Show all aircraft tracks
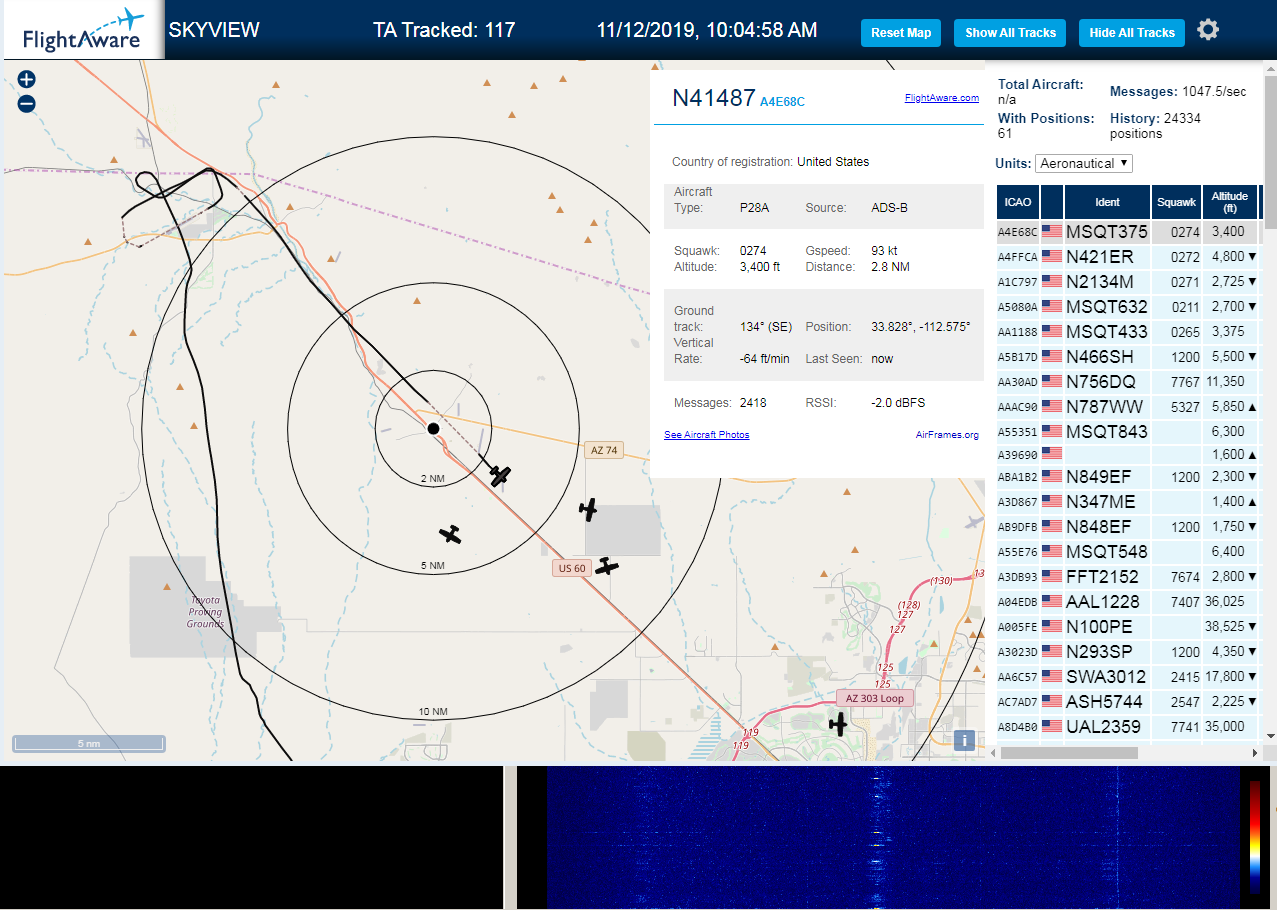Screen dimensions: 1277x911 tap(1010, 32)
